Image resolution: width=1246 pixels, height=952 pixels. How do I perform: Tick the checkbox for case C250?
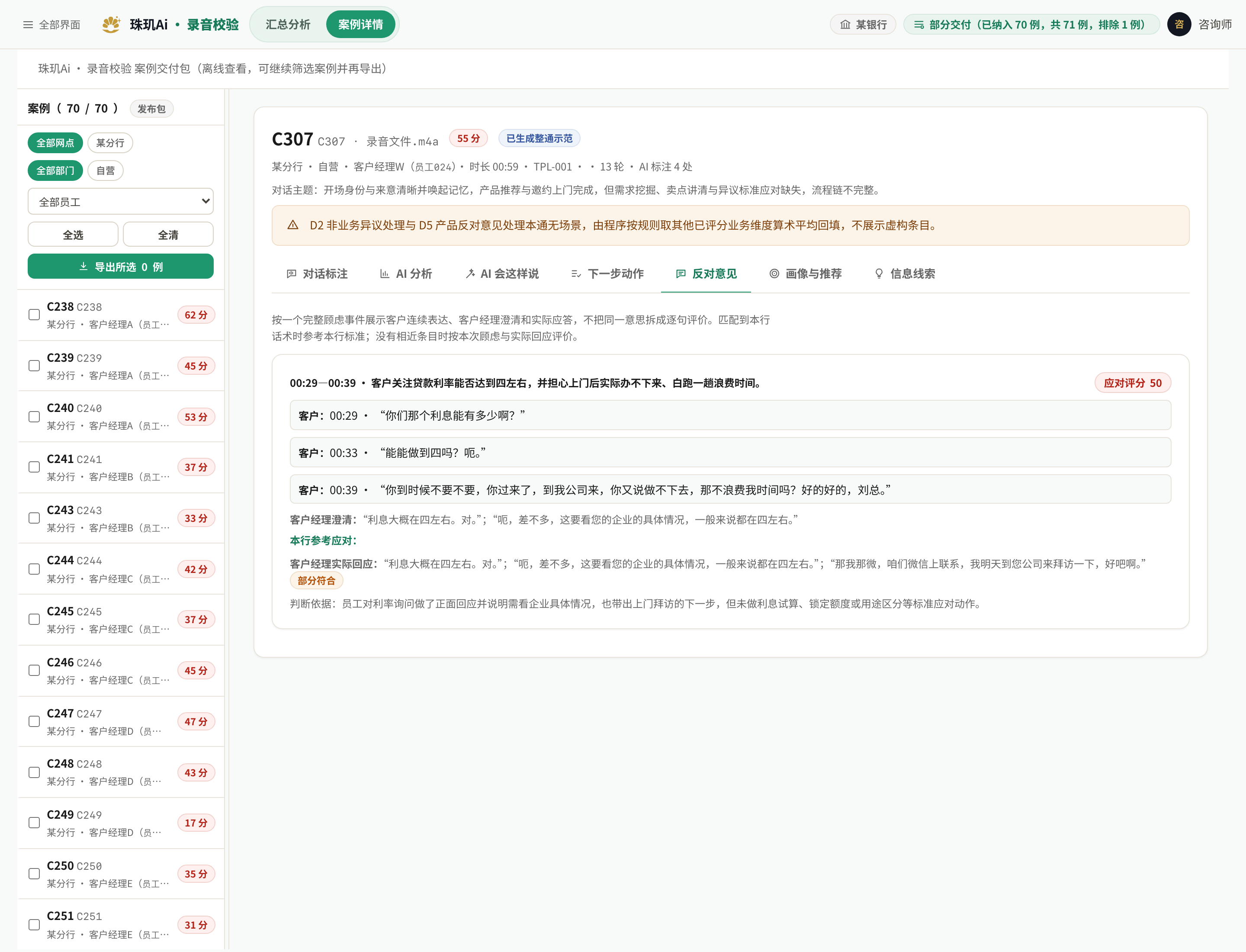[x=34, y=874]
